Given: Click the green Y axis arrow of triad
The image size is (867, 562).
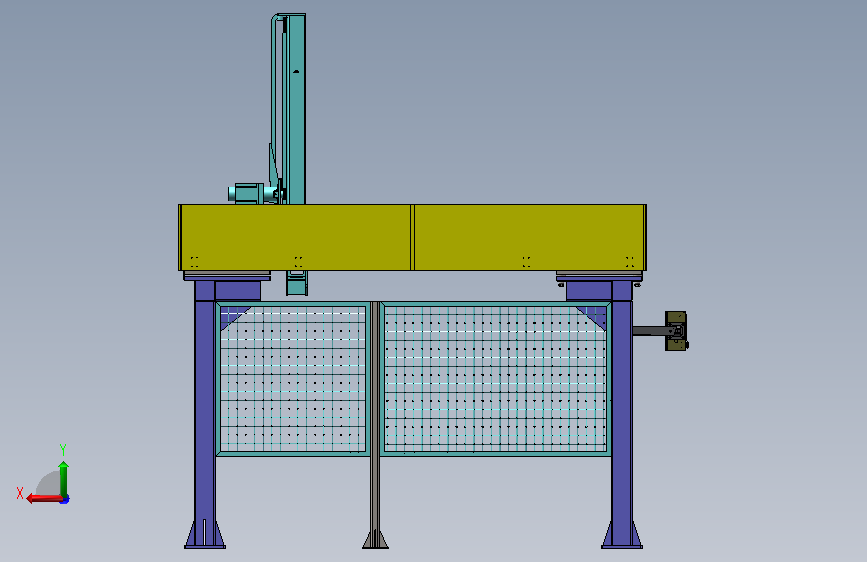Looking at the screenshot, I should coord(64,479).
